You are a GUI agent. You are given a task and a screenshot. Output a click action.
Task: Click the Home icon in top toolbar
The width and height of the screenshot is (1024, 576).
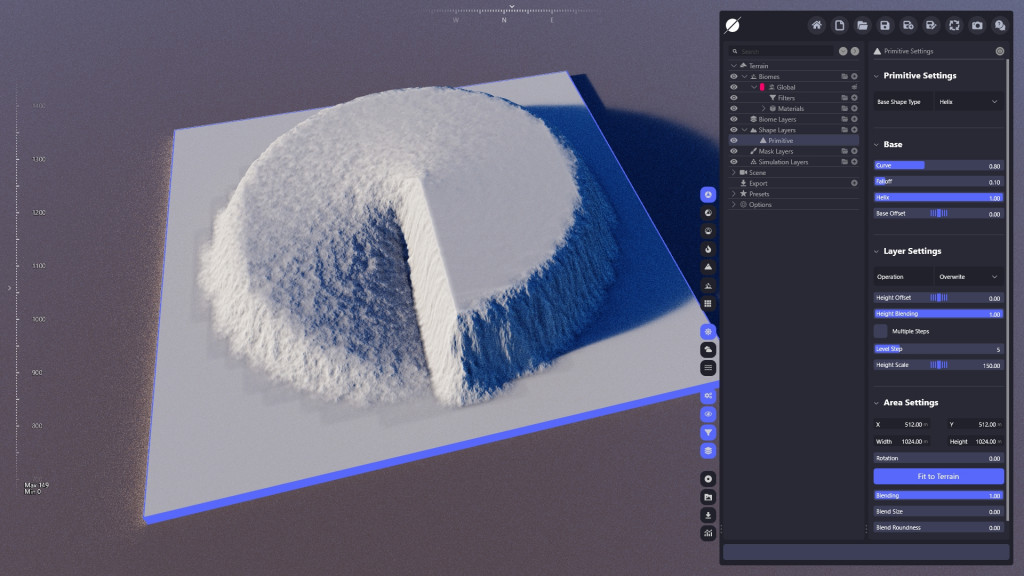coord(816,25)
